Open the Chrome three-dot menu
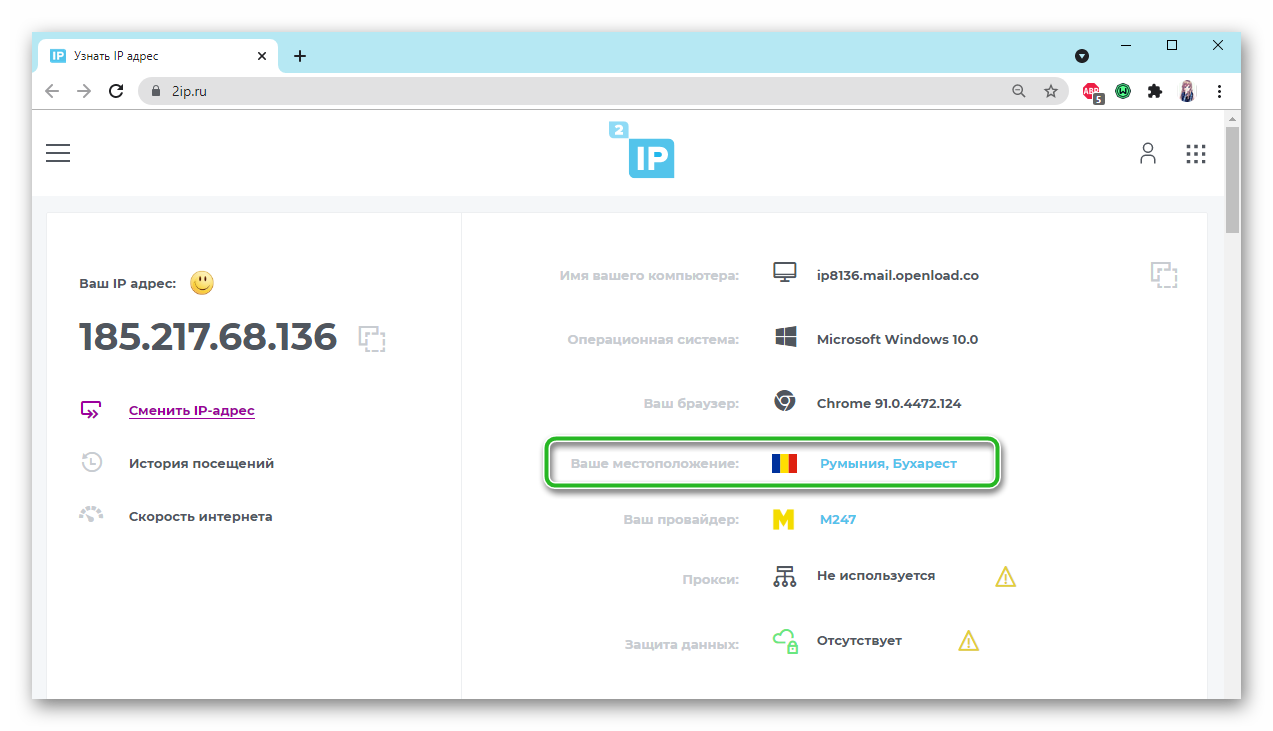 click(1219, 91)
